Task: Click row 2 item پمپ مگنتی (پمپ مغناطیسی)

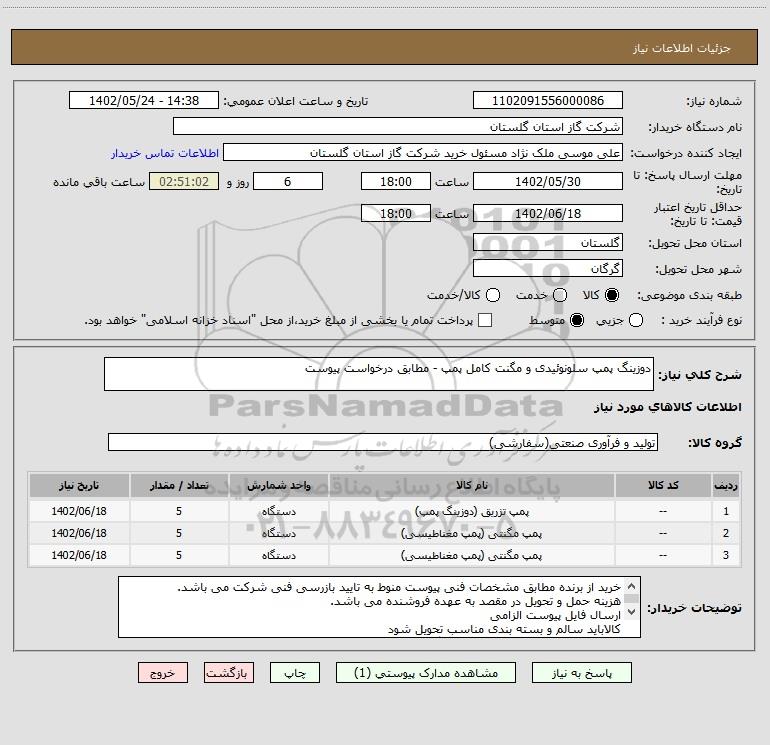Action: (x=471, y=533)
